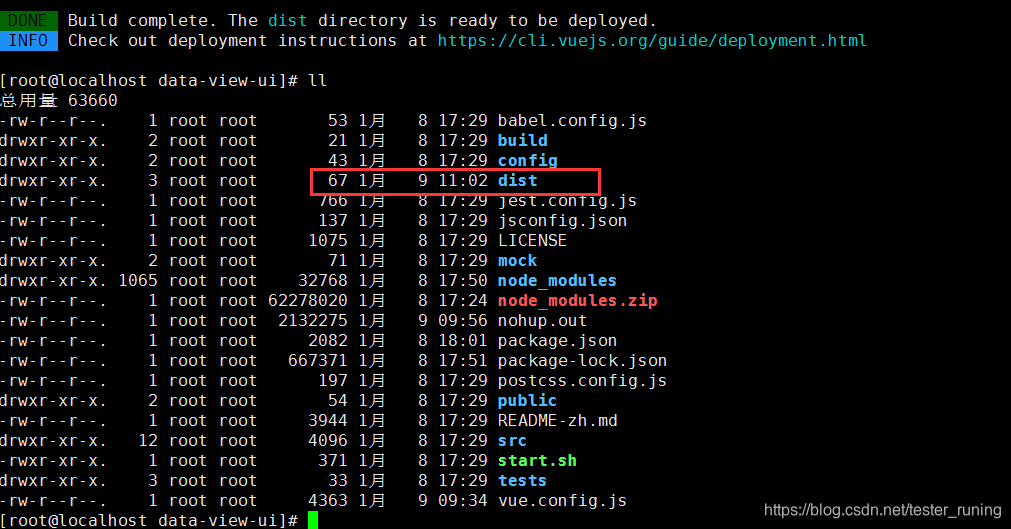
Task: Click the 18:01 timestamp of package.json
Action: (463, 341)
